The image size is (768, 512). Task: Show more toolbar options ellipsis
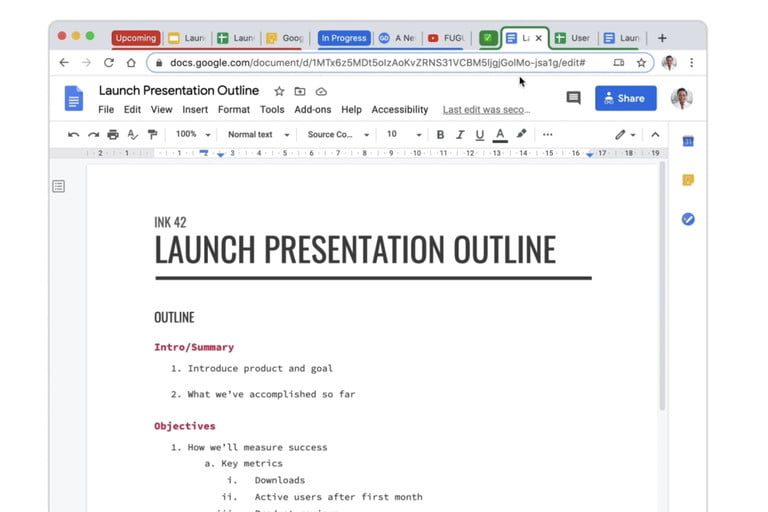(x=548, y=134)
